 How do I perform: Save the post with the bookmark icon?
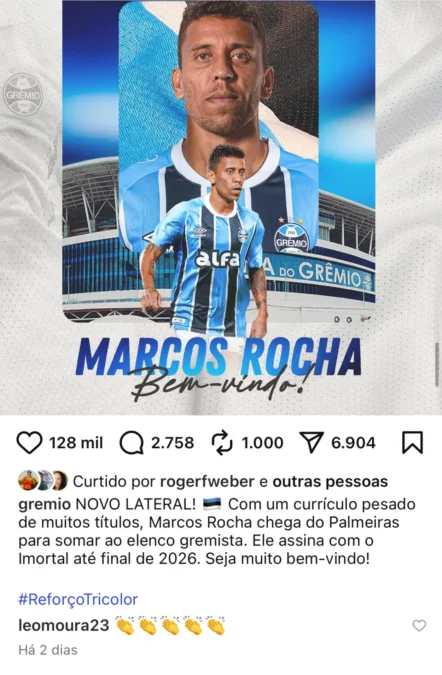click(x=412, y=443)
